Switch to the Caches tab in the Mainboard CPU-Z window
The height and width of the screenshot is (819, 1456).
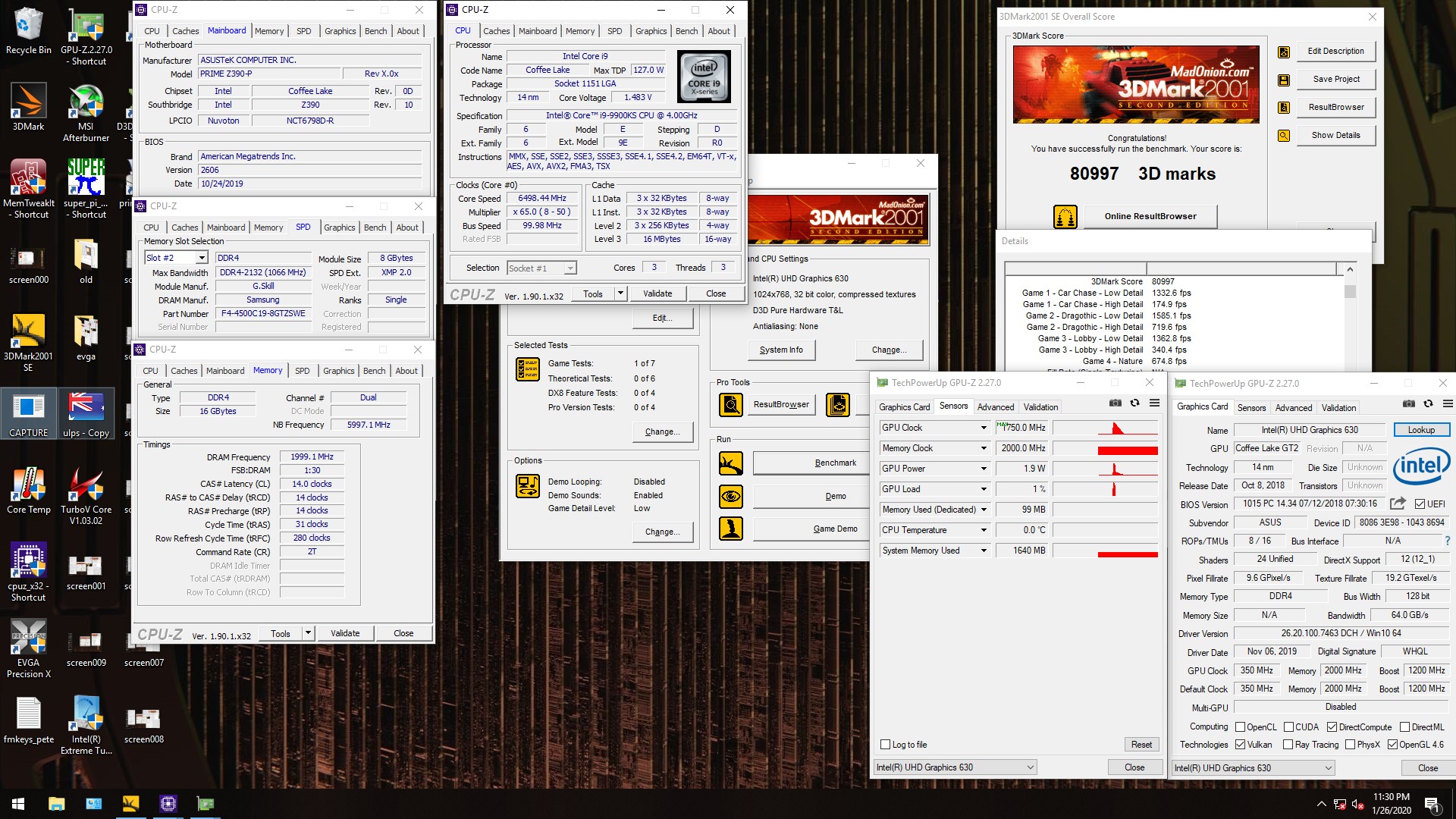(x=185, y=31)
